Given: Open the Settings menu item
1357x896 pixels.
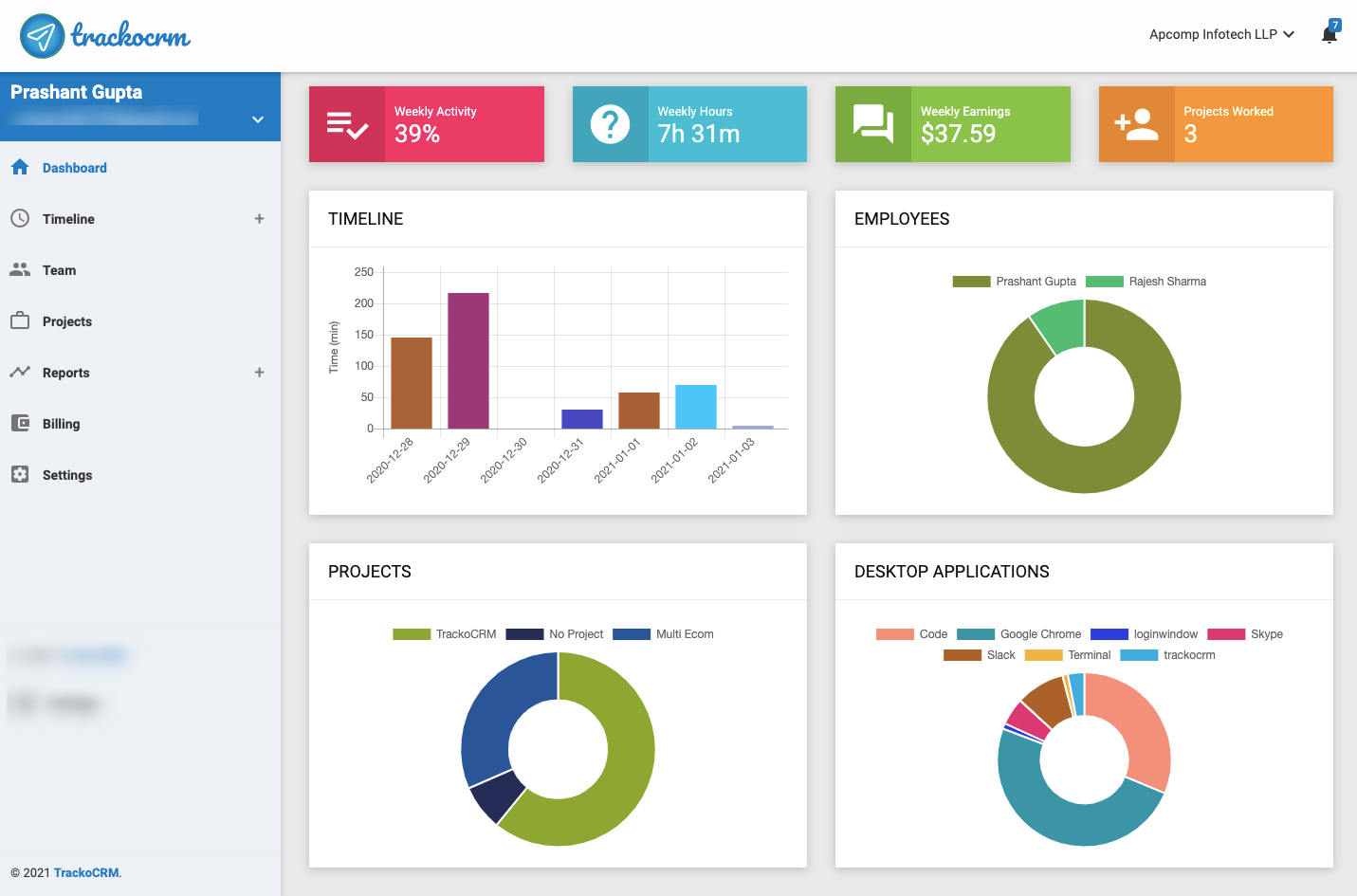Looking at the screenshot, I should click(x=140, y=475).
